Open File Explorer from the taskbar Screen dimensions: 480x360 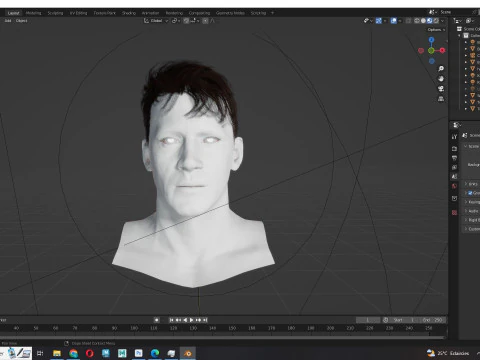pos(57,353)
